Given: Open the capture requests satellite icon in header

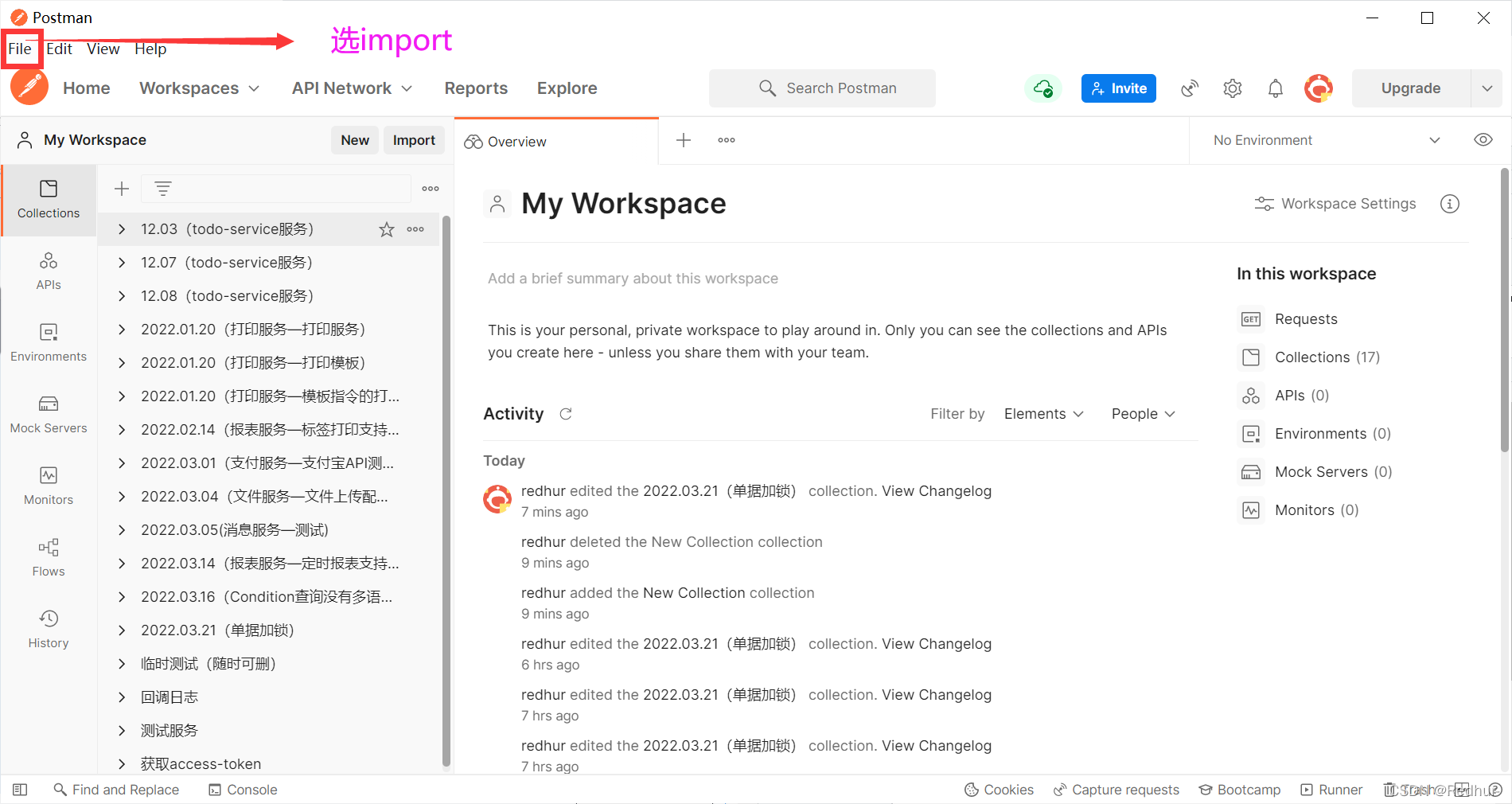Looking at the screenshot, I should click(x=1190, y=88).
